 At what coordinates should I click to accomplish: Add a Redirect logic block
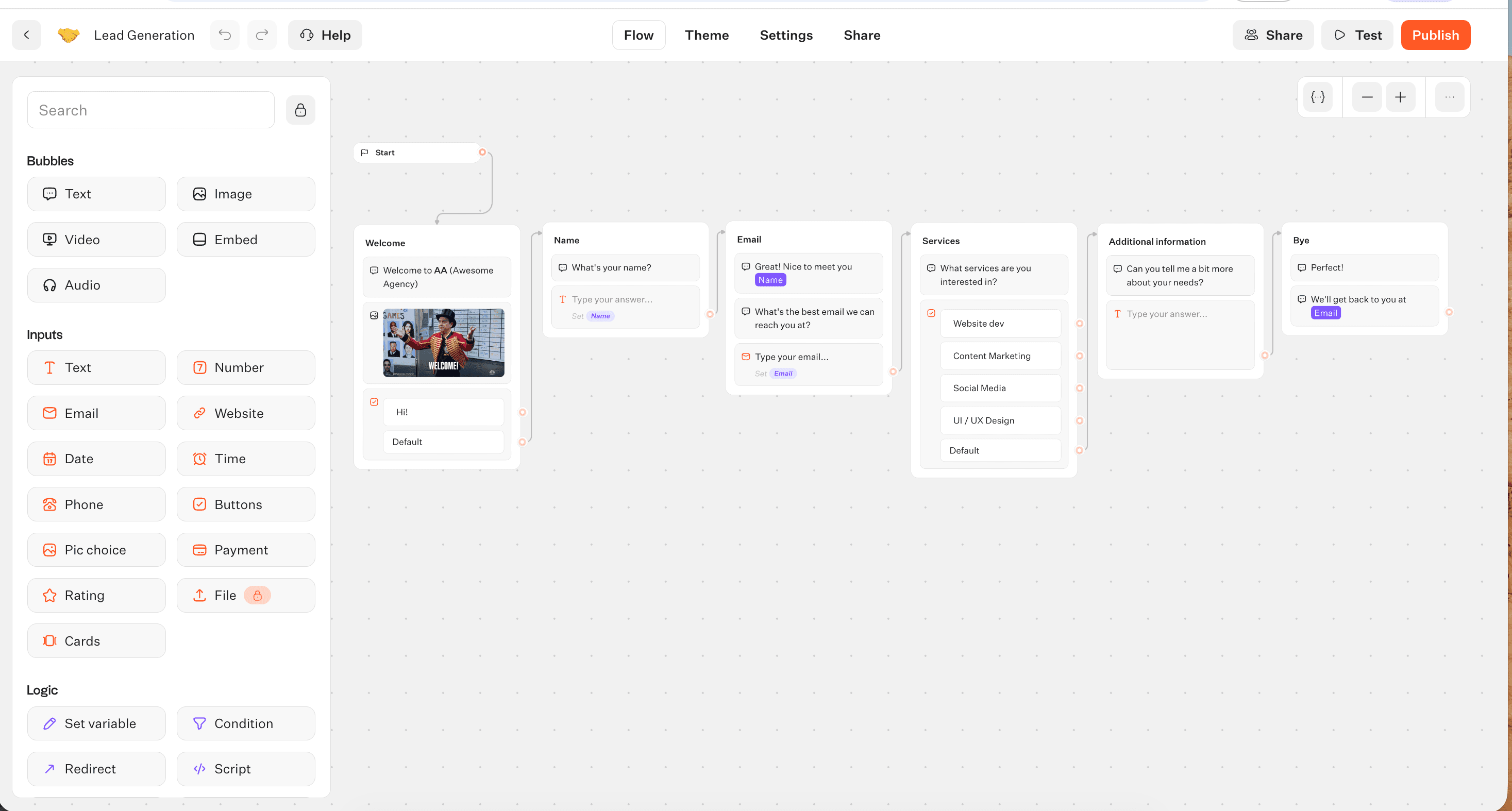tap(96, 769)
